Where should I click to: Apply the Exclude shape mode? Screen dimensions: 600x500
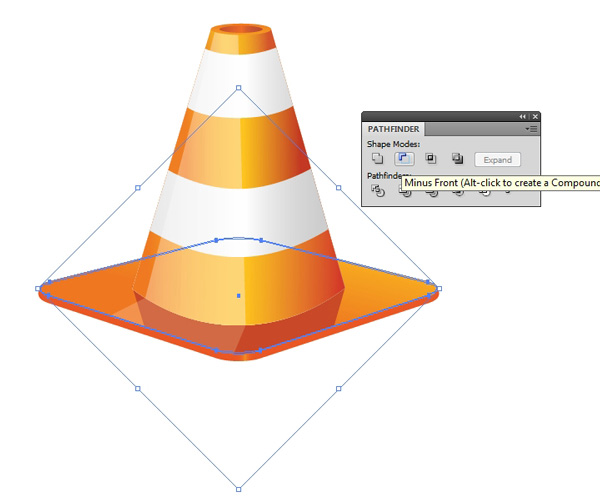click(458, 158)
